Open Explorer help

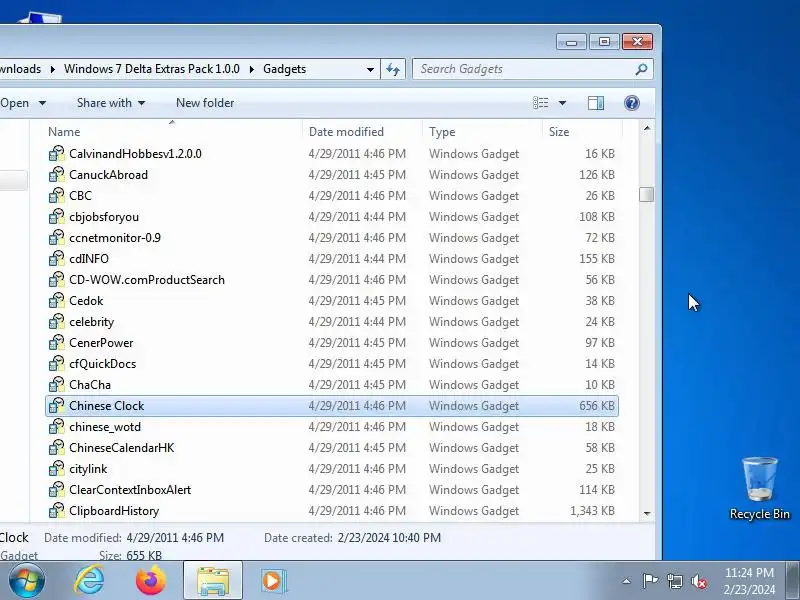click(632, 103)
